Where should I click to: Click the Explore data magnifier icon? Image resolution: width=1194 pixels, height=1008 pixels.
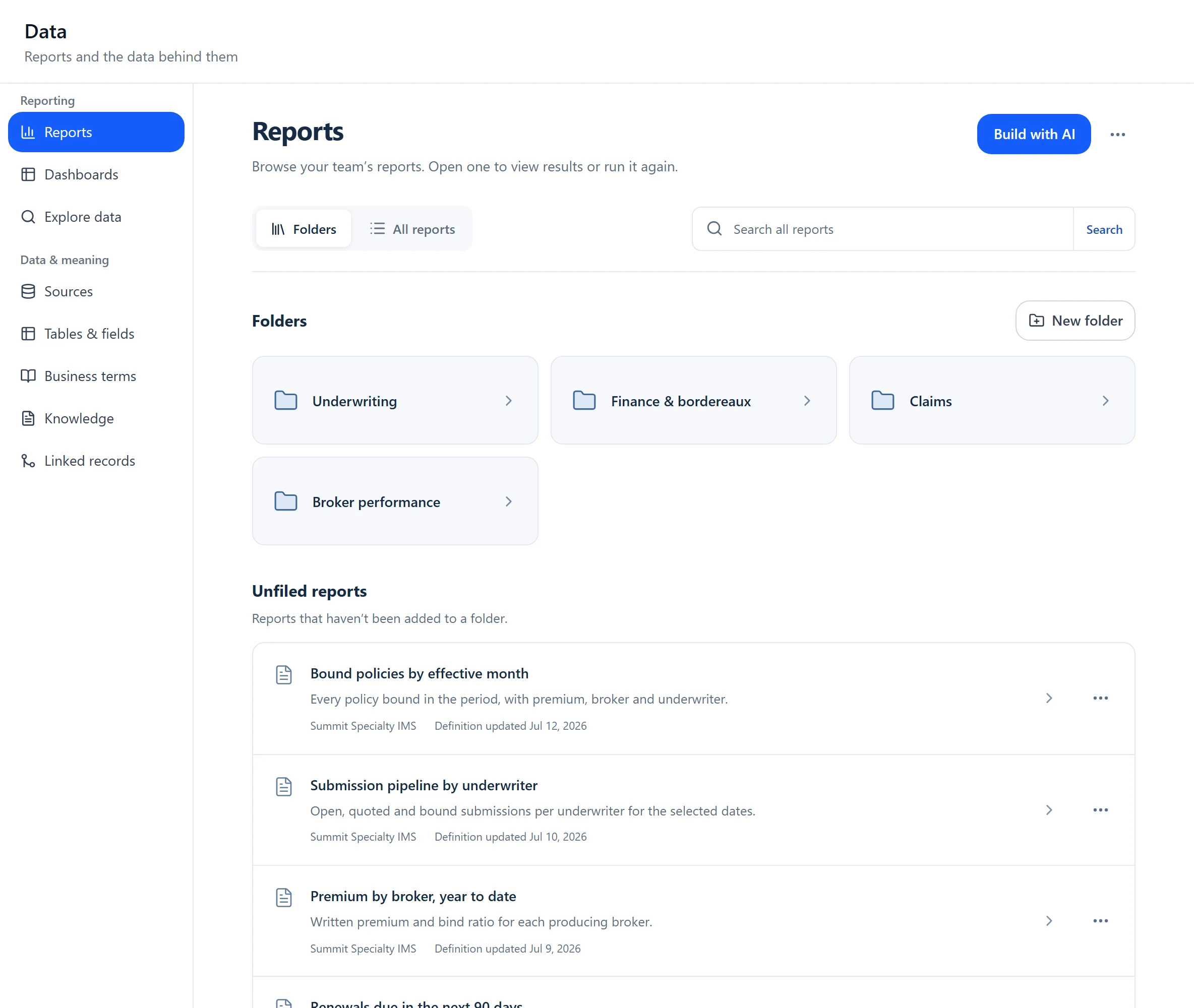click(28, 217)
